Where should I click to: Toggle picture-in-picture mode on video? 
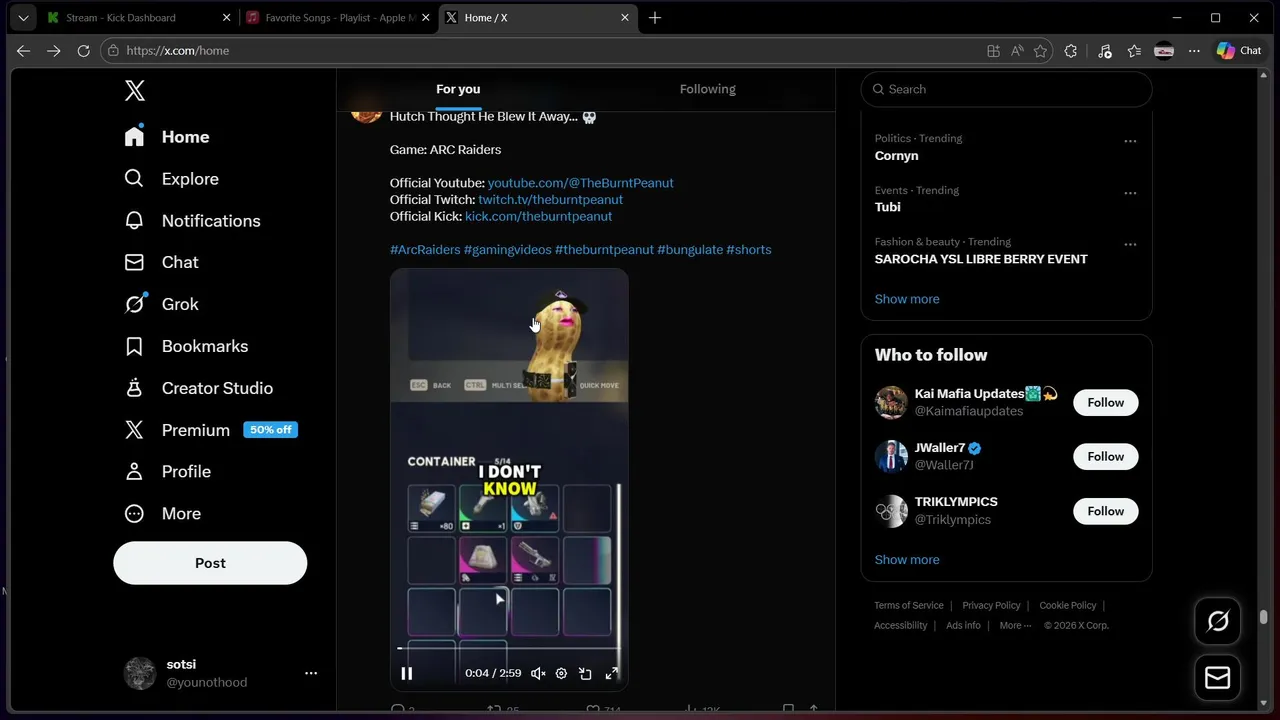point(586,674)
